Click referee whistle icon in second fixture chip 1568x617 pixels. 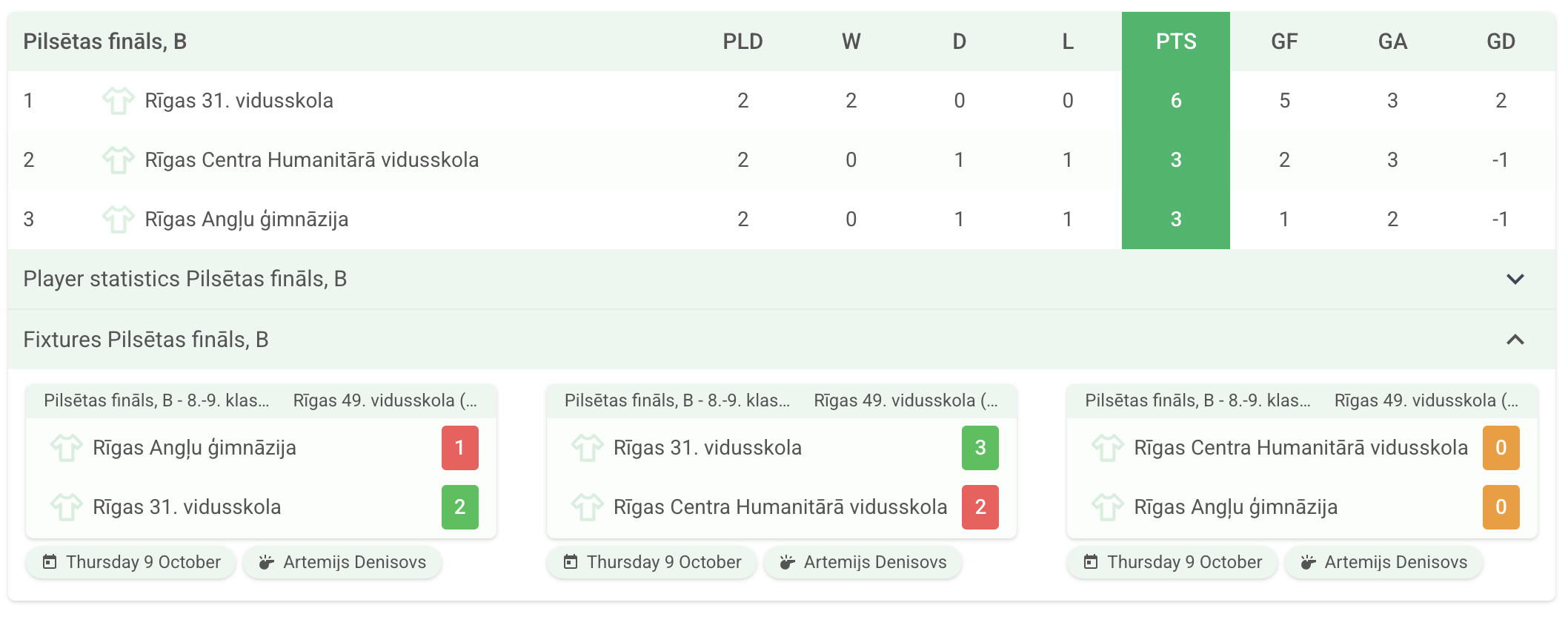coord(787,562)
